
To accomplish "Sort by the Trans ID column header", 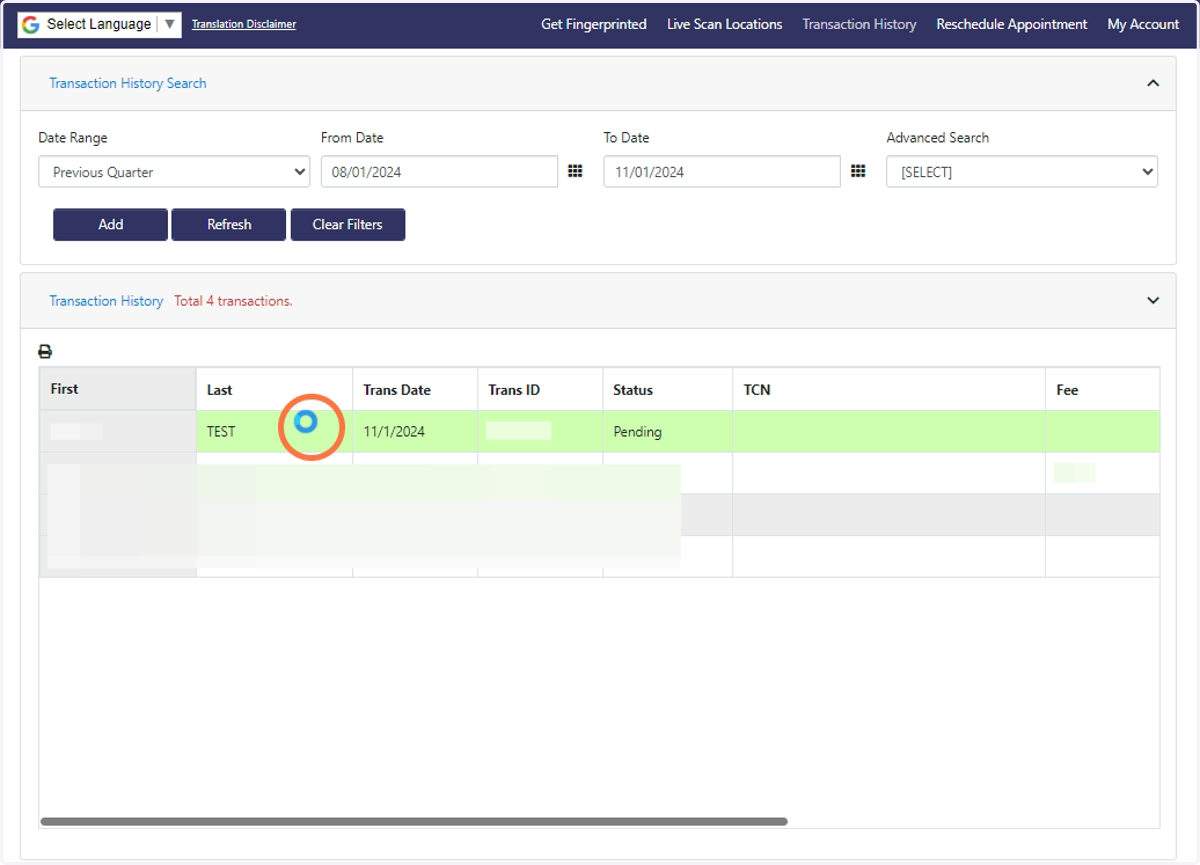I will pos(540,389).
